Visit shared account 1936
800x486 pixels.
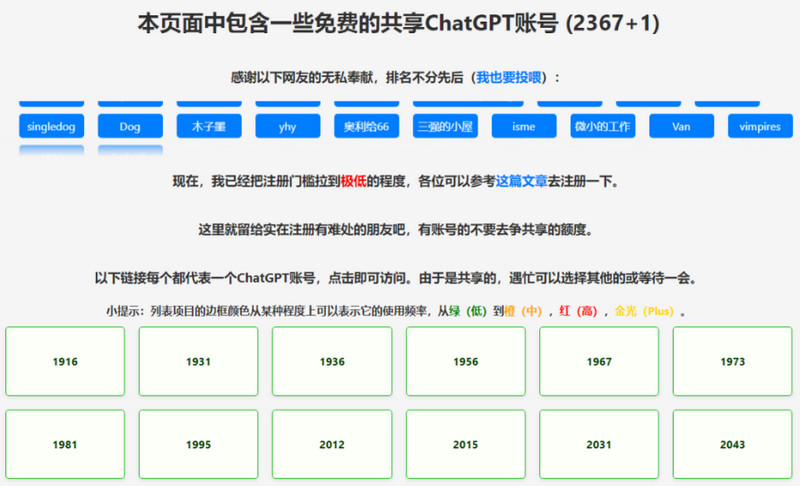click(x=332, y=361)
